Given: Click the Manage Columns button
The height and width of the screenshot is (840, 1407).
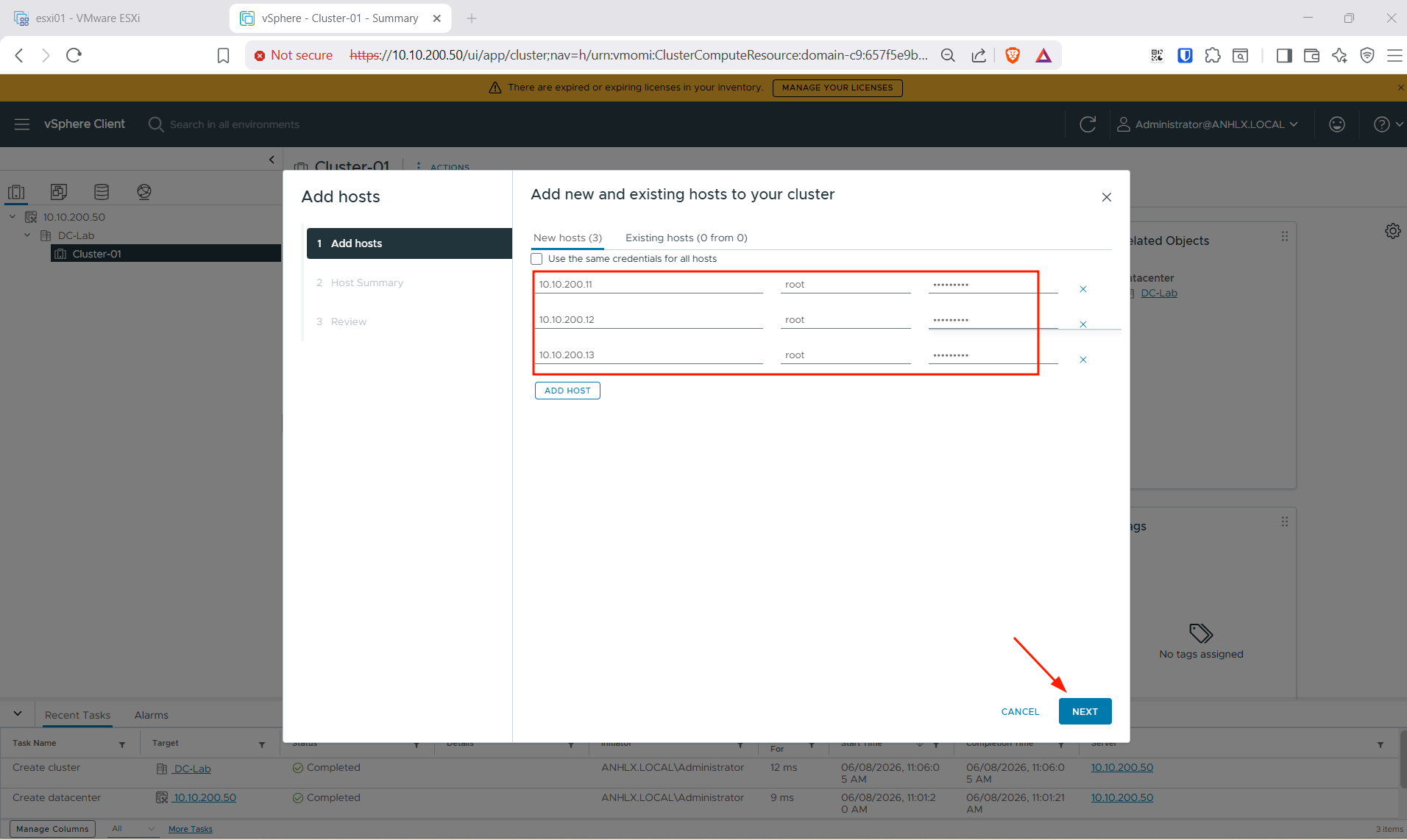Looking at the screenshot, I should pos(52,829).
